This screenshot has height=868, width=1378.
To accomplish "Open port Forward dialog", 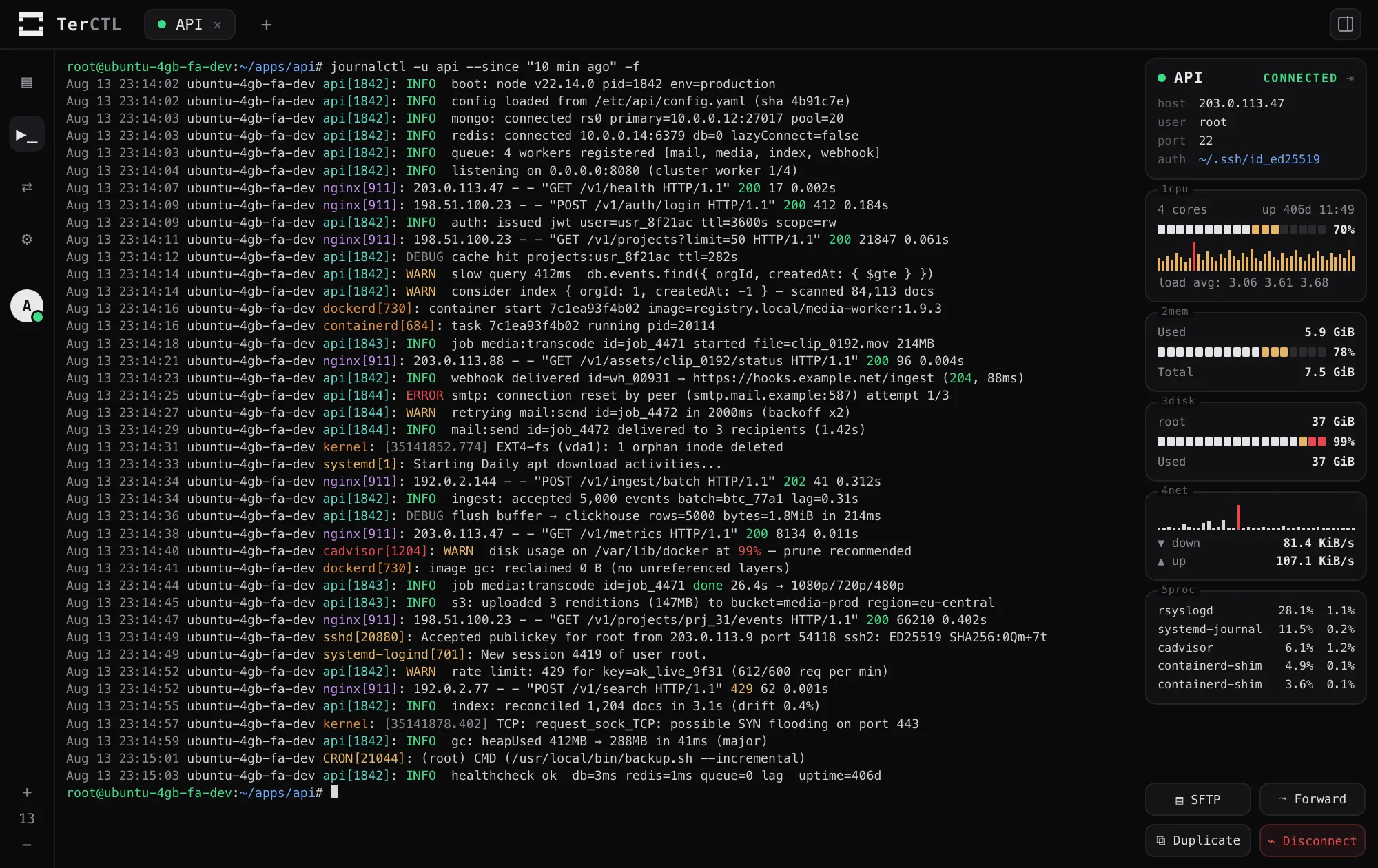I will 1312,799.
